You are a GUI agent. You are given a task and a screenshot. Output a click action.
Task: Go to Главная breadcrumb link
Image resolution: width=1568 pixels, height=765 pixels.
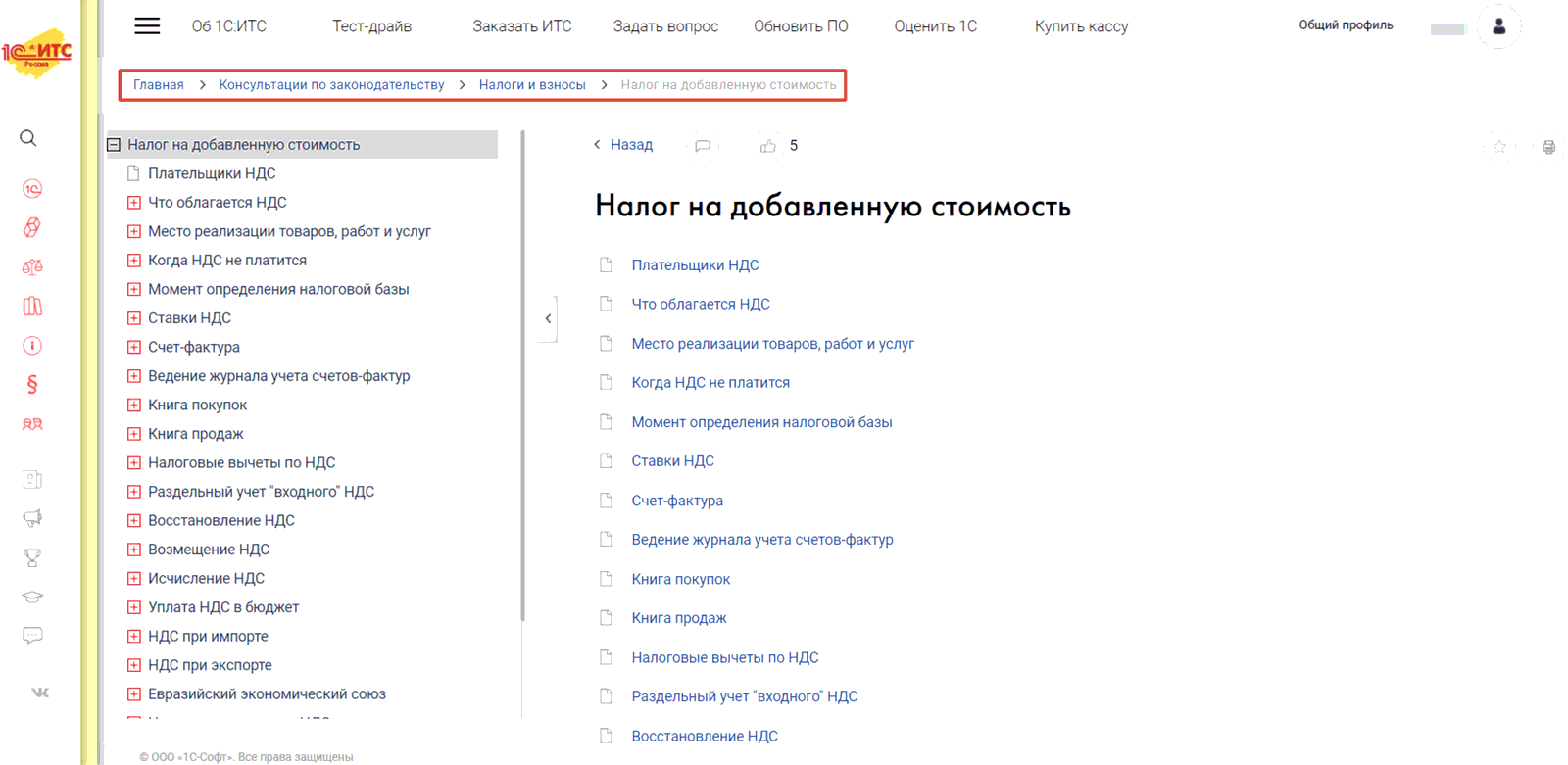tap(159, 85)
